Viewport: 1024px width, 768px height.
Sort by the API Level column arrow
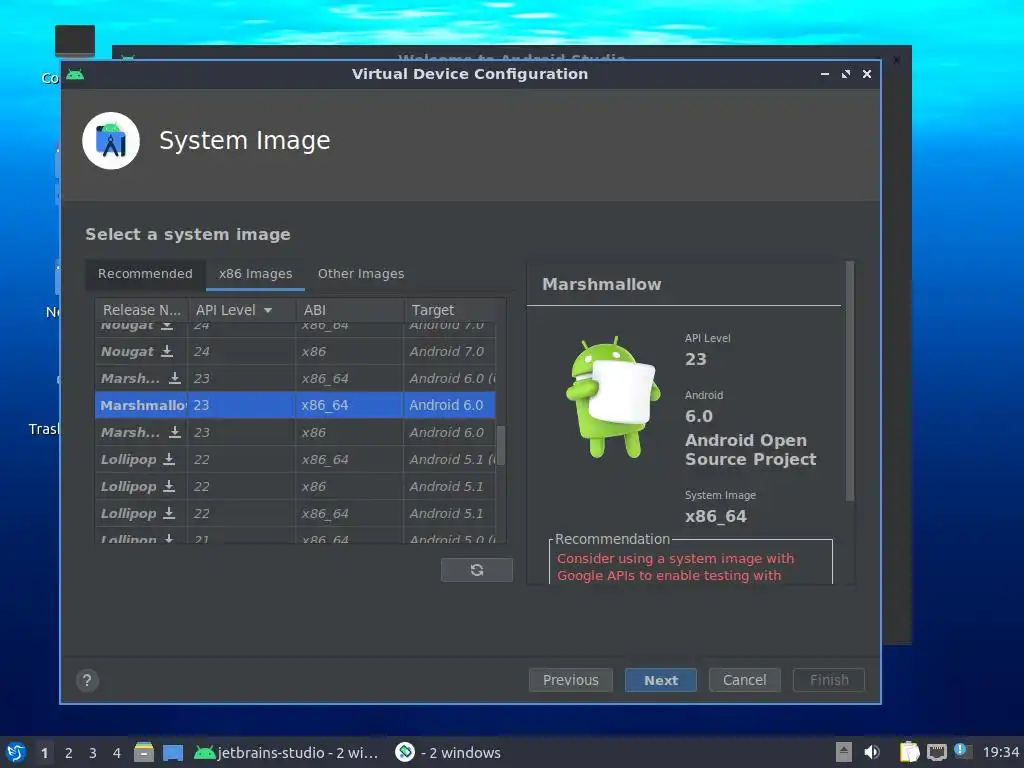[x=268, y=310]
